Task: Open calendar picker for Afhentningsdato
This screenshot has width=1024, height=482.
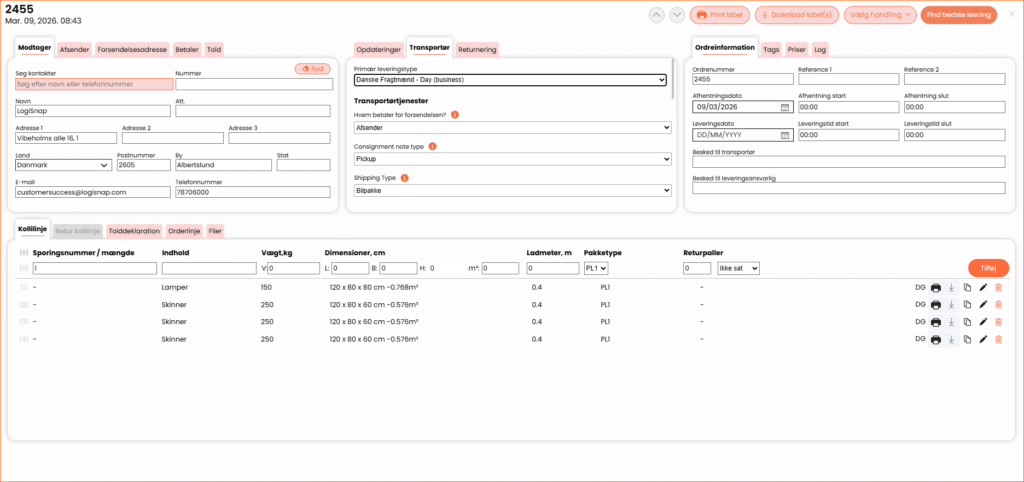Action: [785, 107]
